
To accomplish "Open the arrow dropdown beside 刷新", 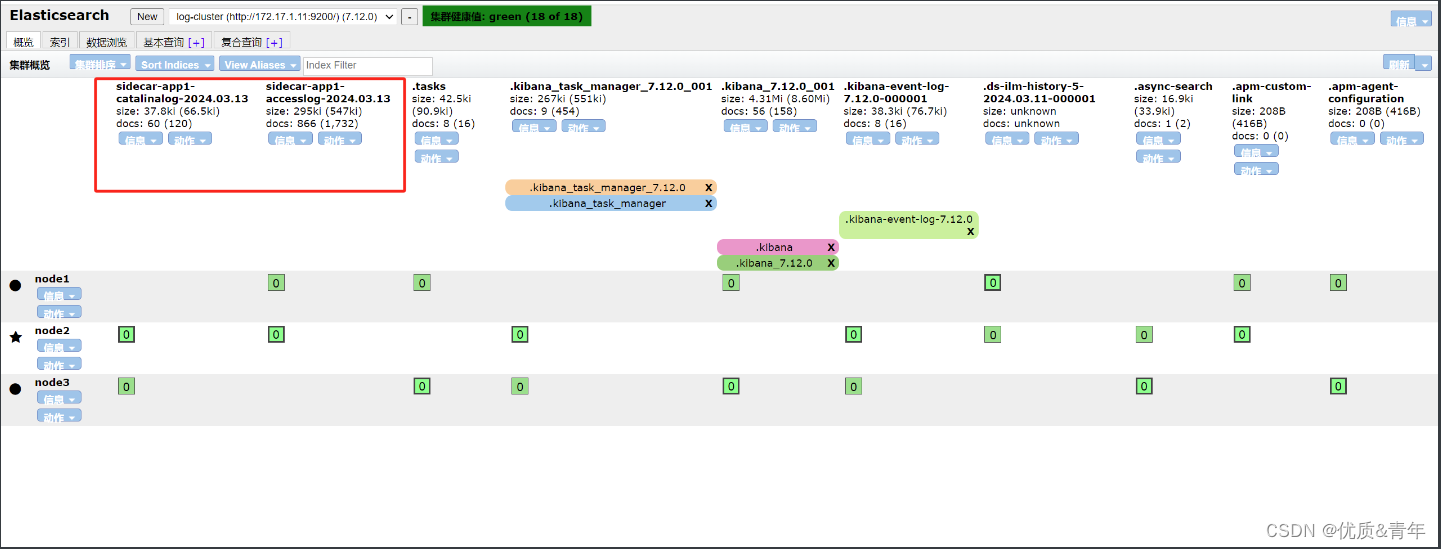I will tap(1423, 64).
